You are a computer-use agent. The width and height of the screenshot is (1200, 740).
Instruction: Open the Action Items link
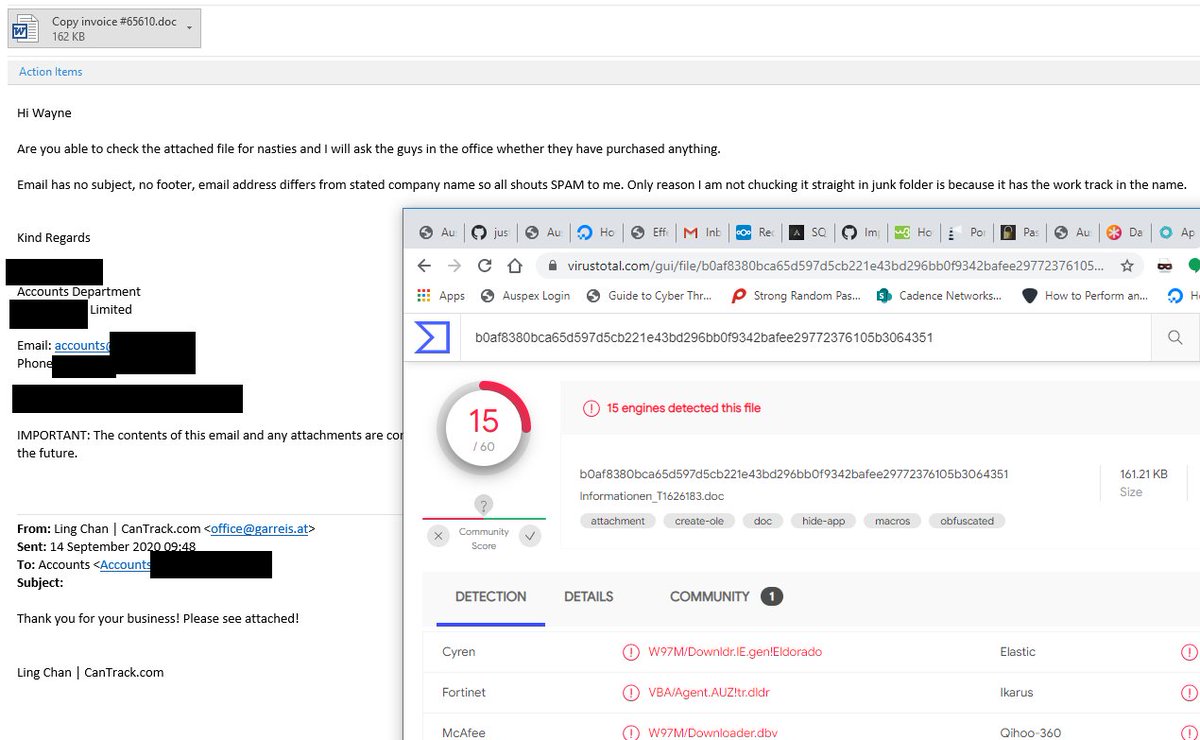click(50, 72)
